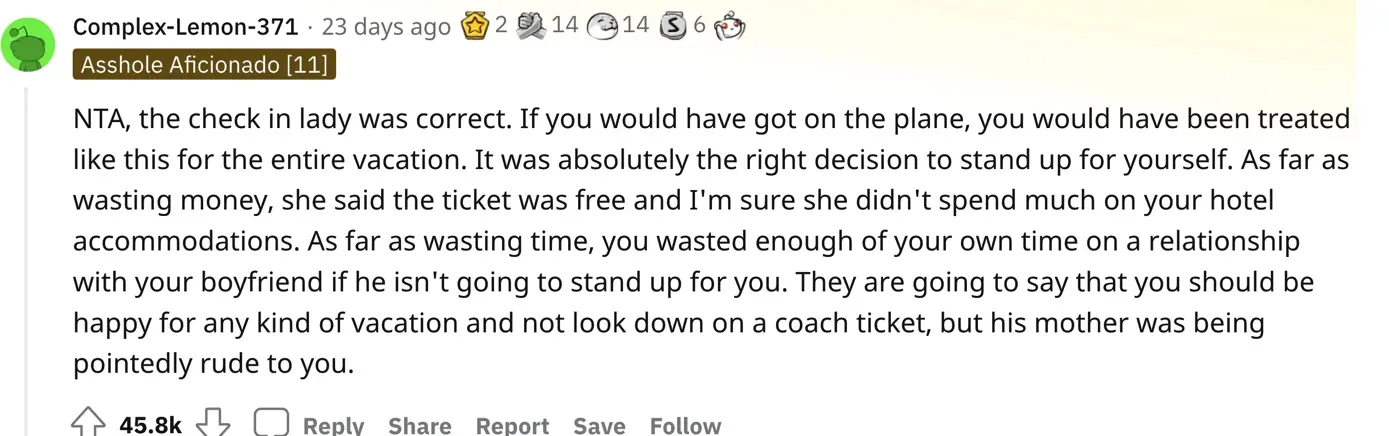Share this comment
The image size is (1389, 436).
point(420,425)
